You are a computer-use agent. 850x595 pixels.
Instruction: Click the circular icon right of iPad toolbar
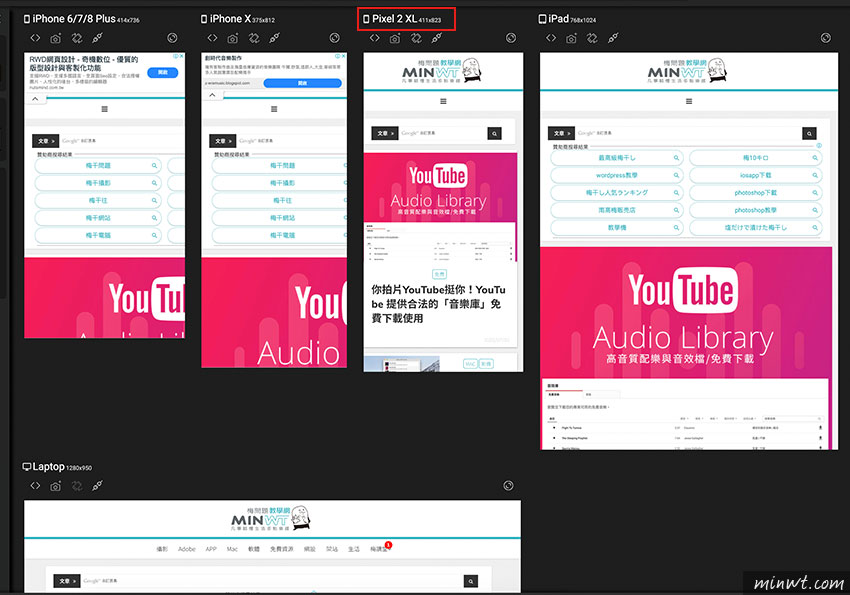(x=826, y=38)
